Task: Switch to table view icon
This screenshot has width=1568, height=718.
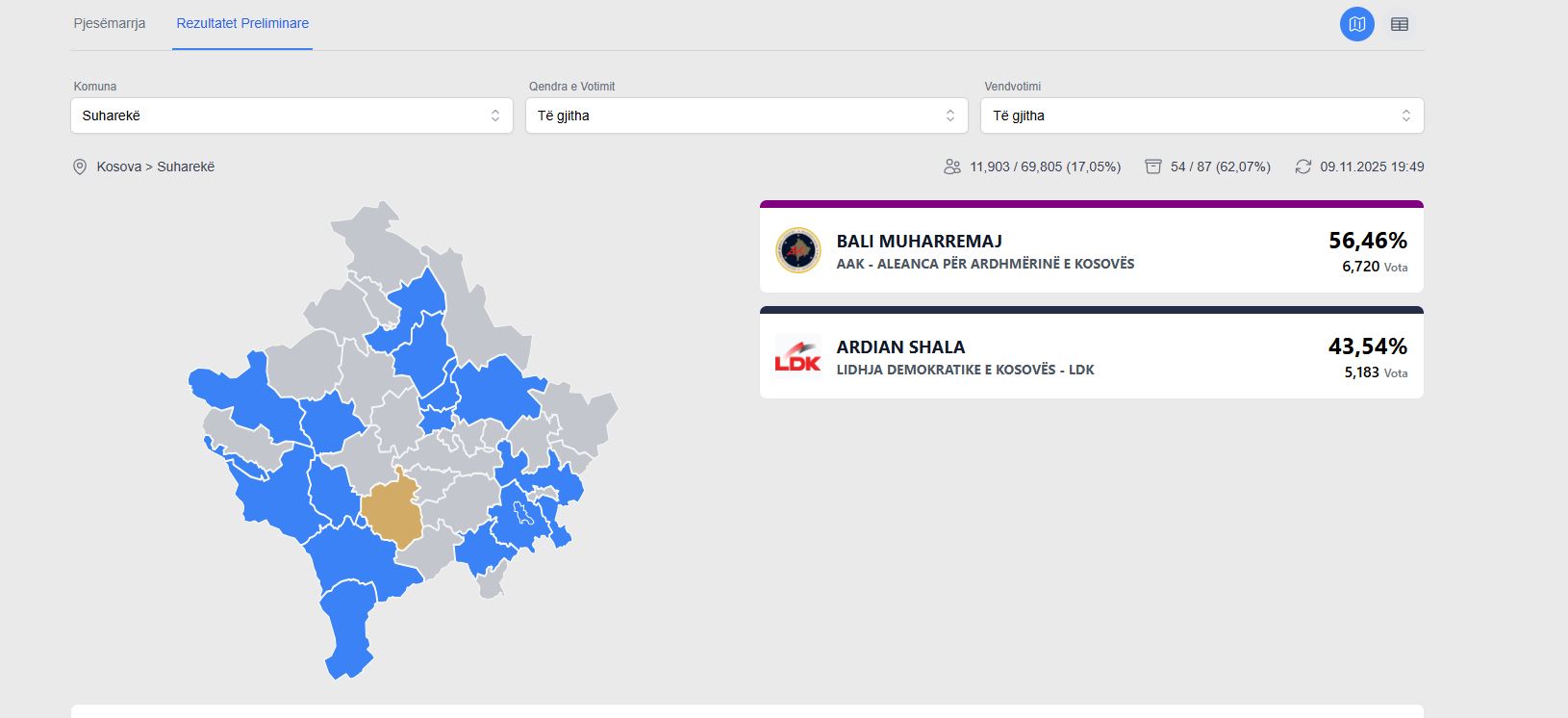Action: point(1400,24)
